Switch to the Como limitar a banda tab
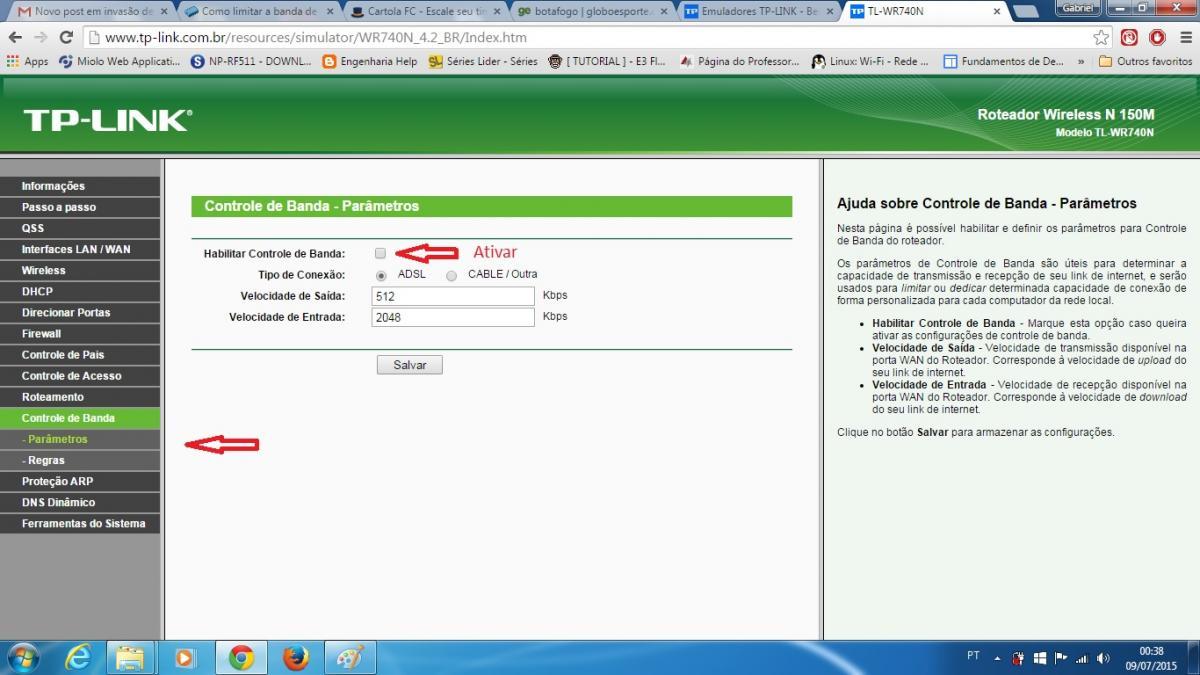The image size is (1200, 675). point(259,12)
